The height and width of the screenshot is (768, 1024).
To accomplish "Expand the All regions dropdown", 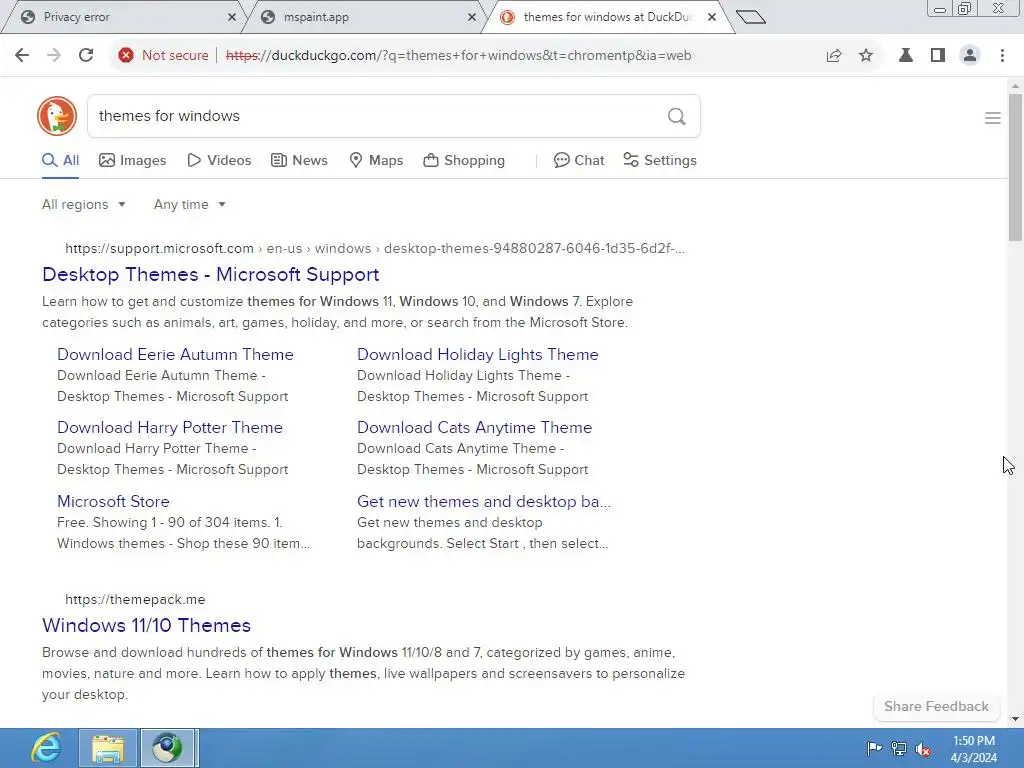I will (84, 204).
